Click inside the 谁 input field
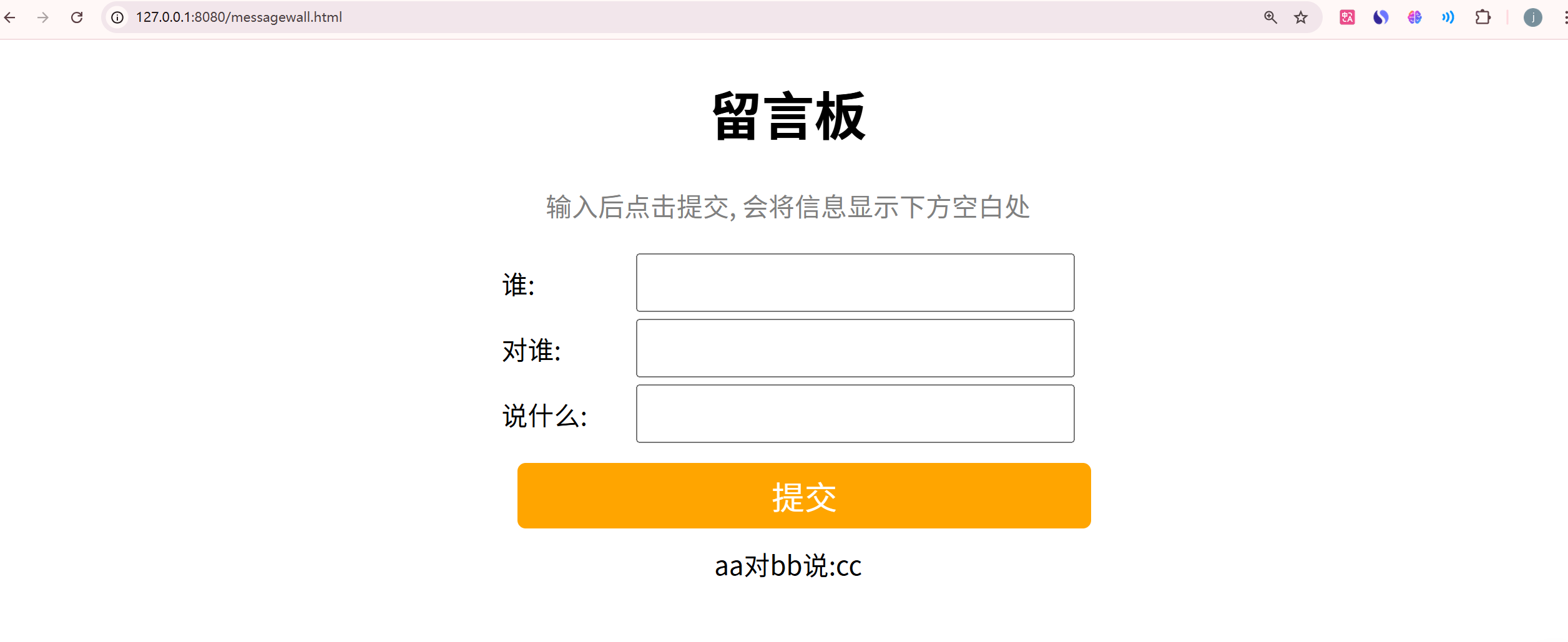Image resolution: width=1568 pixels, height=642 pixels. (x=855, y=283)
